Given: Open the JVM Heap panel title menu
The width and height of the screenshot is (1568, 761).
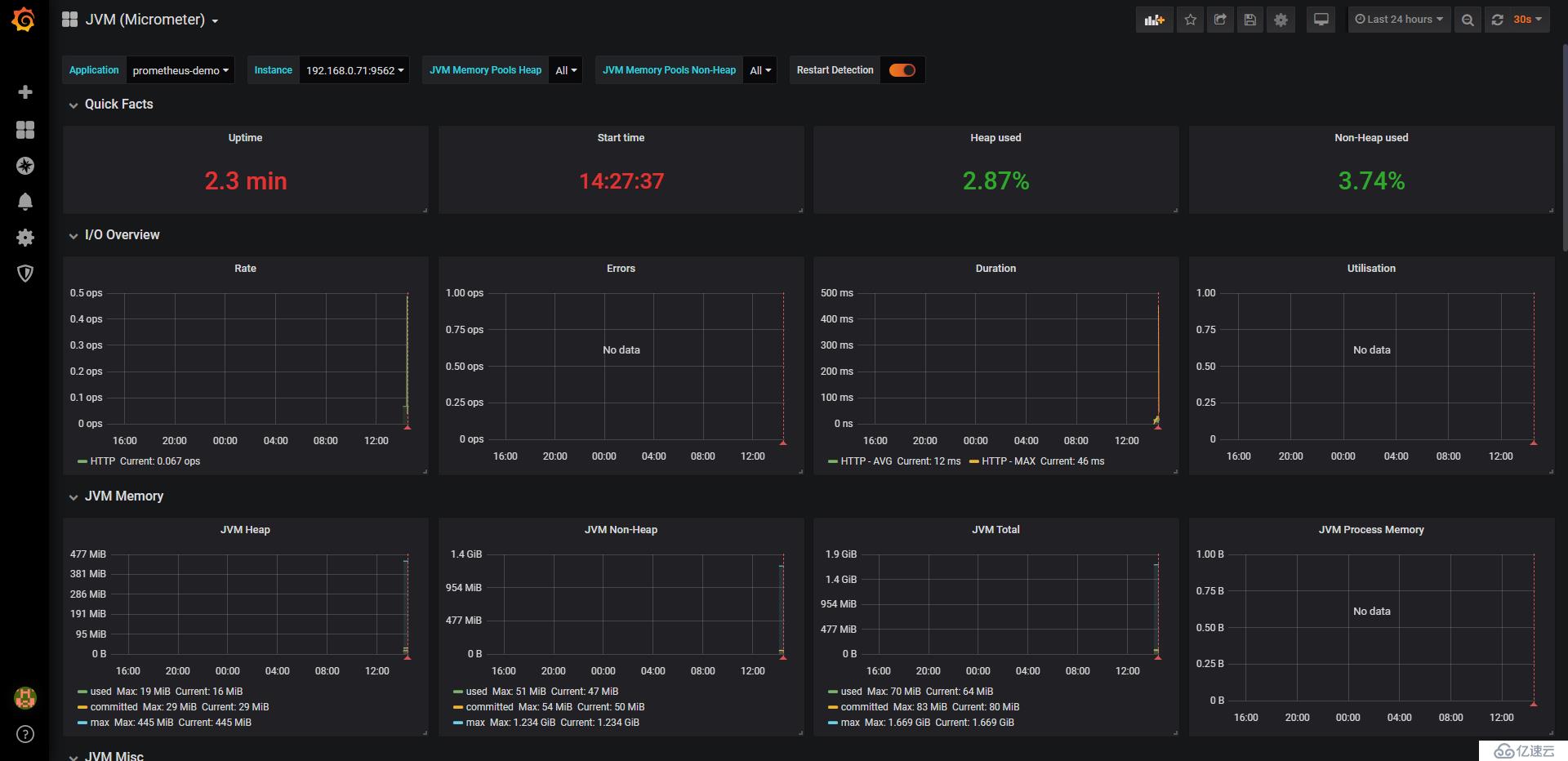Looking at the screenshot, I should (245, 529).
